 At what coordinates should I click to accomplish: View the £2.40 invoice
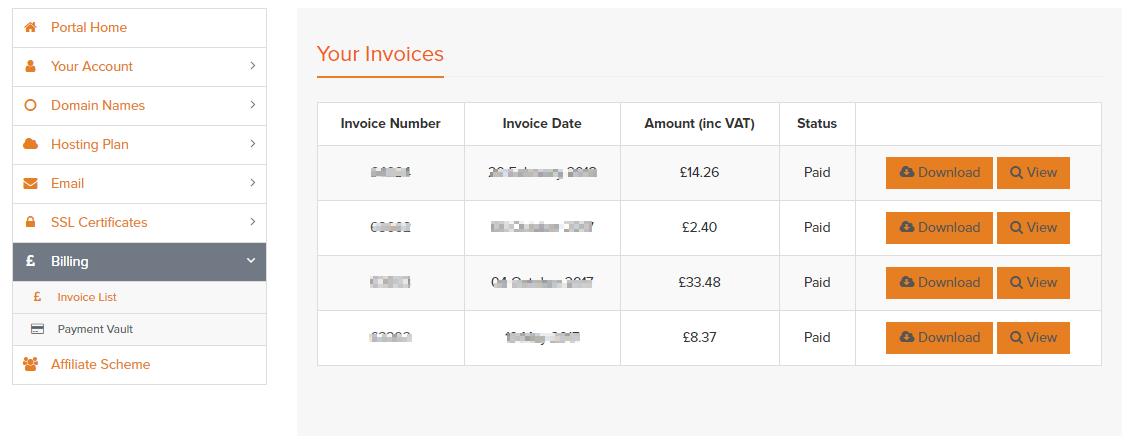(x=1033, y=227)
